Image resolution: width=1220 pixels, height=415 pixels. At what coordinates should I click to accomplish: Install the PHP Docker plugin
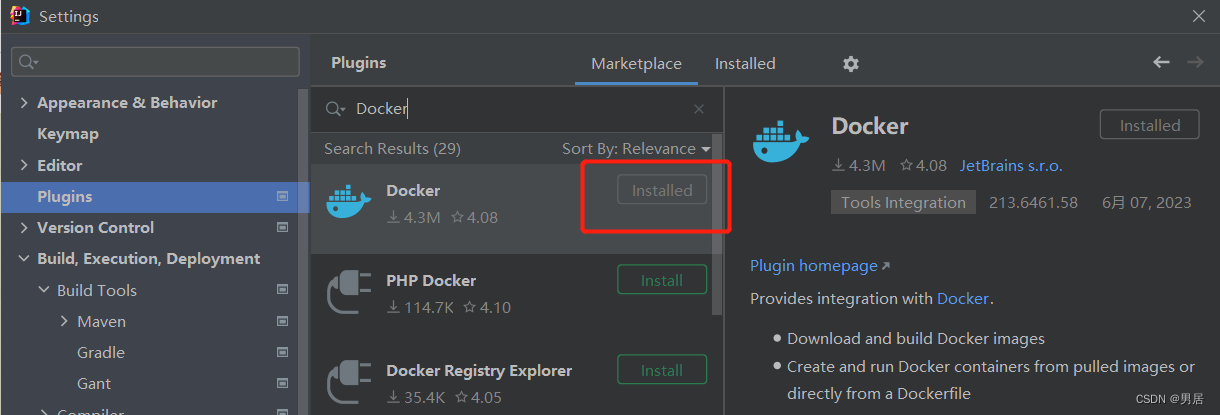[x=662, y=280]
